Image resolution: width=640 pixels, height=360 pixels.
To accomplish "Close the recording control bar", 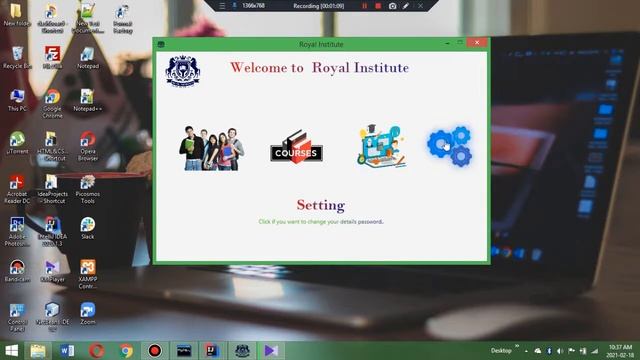I will click(420, 6).
